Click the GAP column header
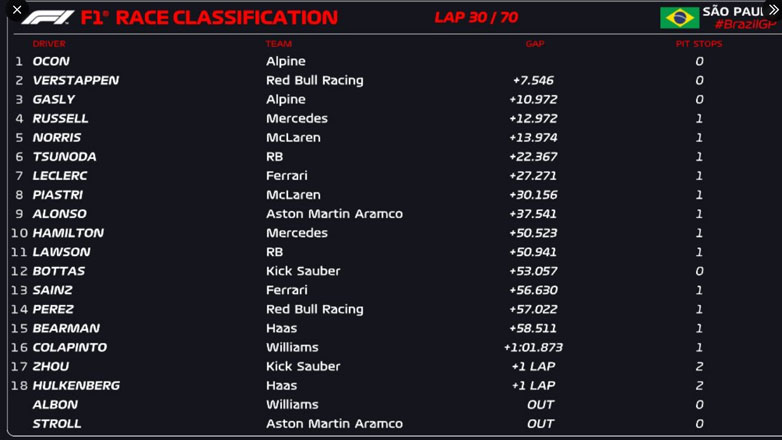 coord(535,44)
